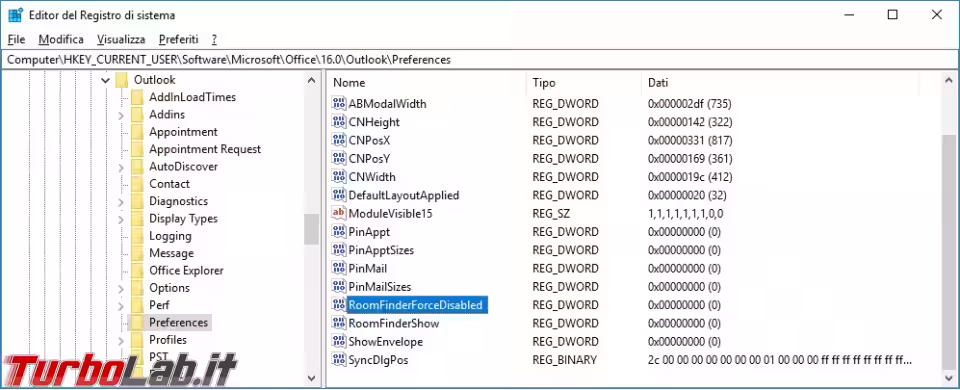Click values pane scroll down arrow

click(x=949, y=378)
